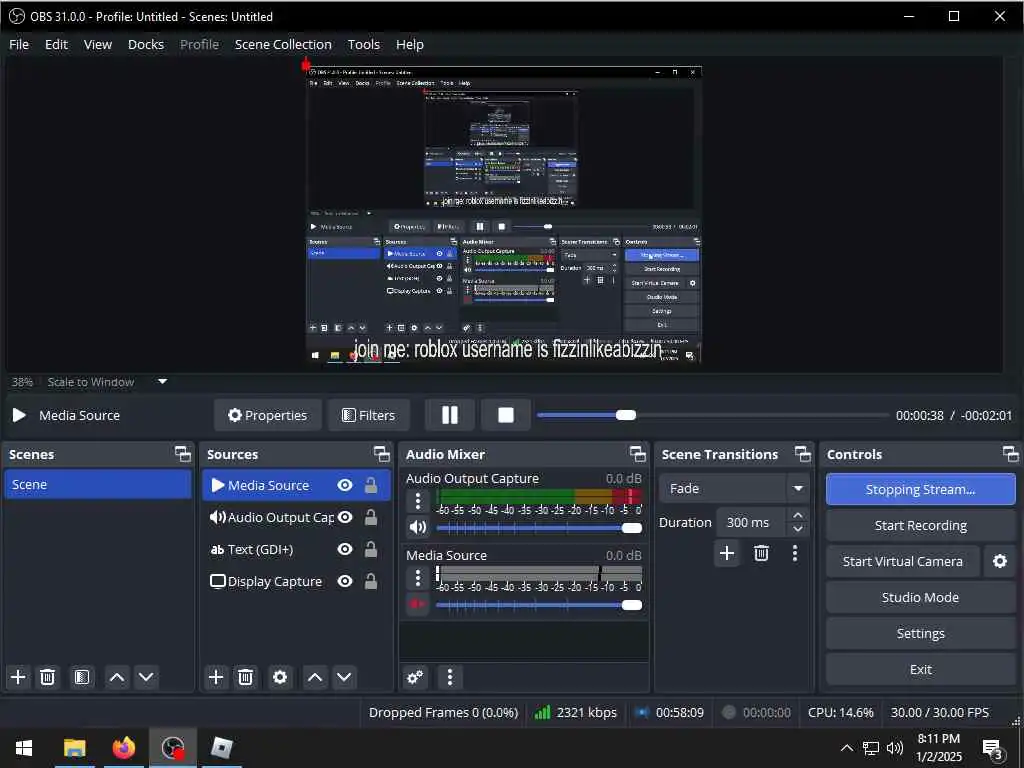Move source down in list

point(344,677)
